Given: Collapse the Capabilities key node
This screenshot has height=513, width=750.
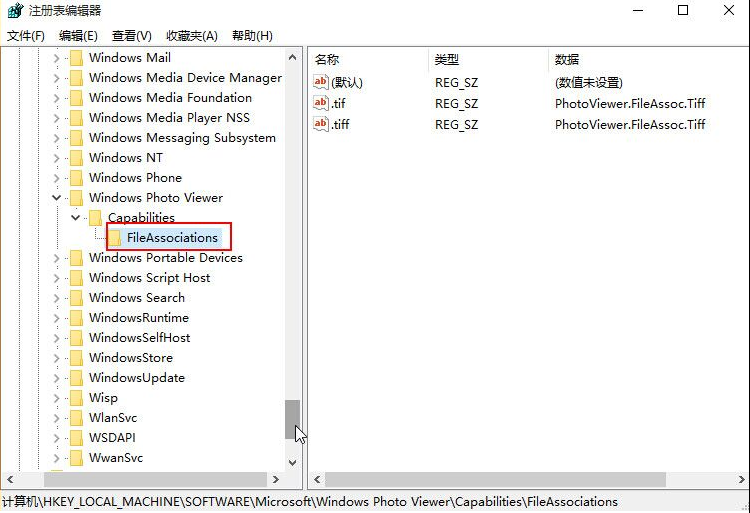Looking at the screenshot, I should pos(76,218).
